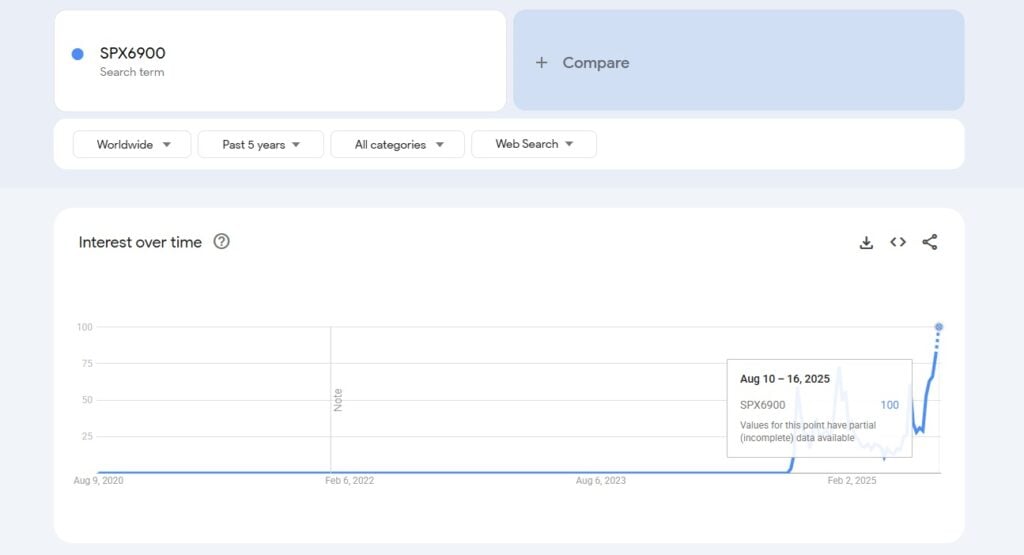Click the Feb 2, 2025 axis label

pos(852,481)
